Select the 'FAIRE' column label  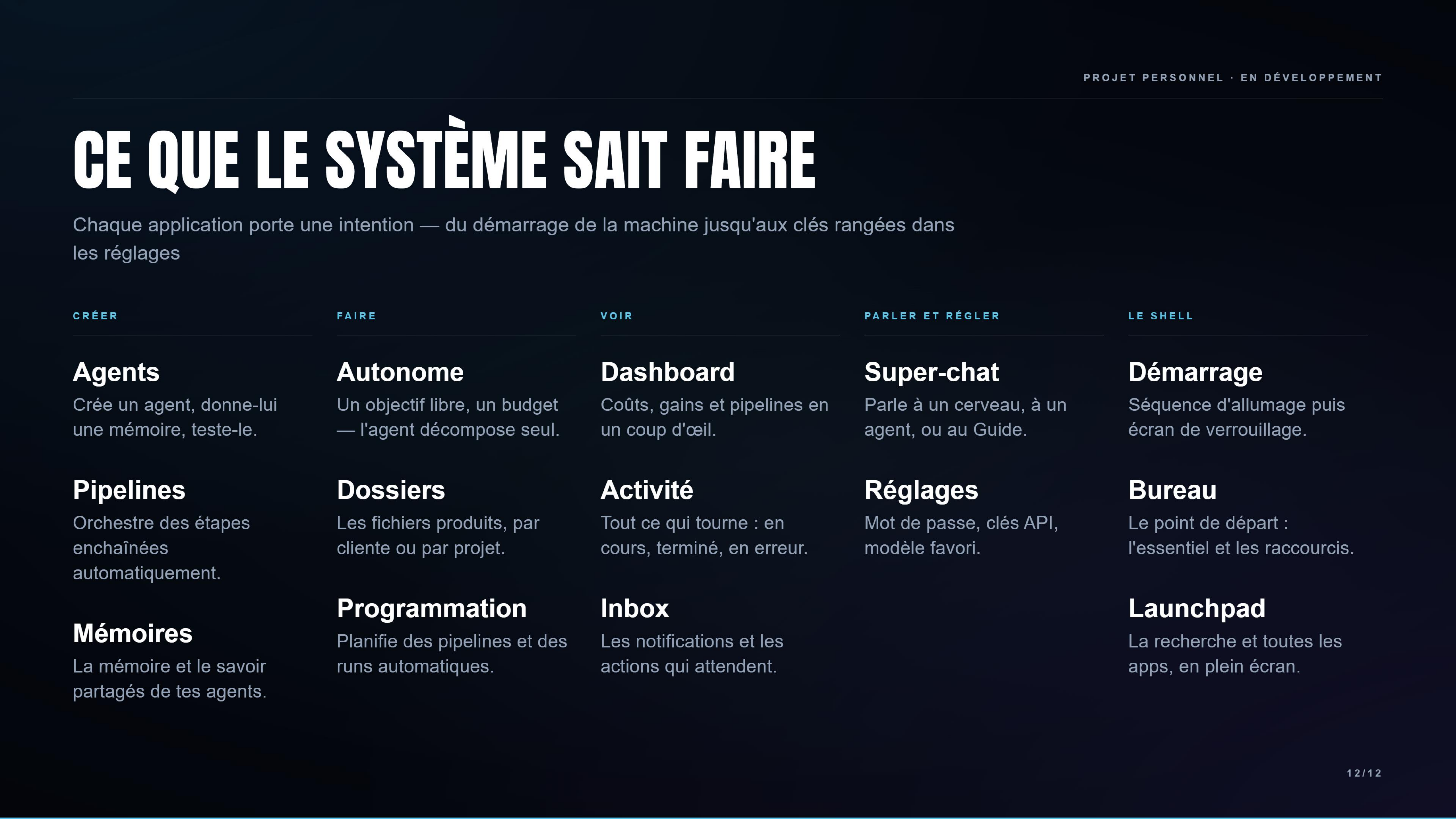click(x=357, y=316)
